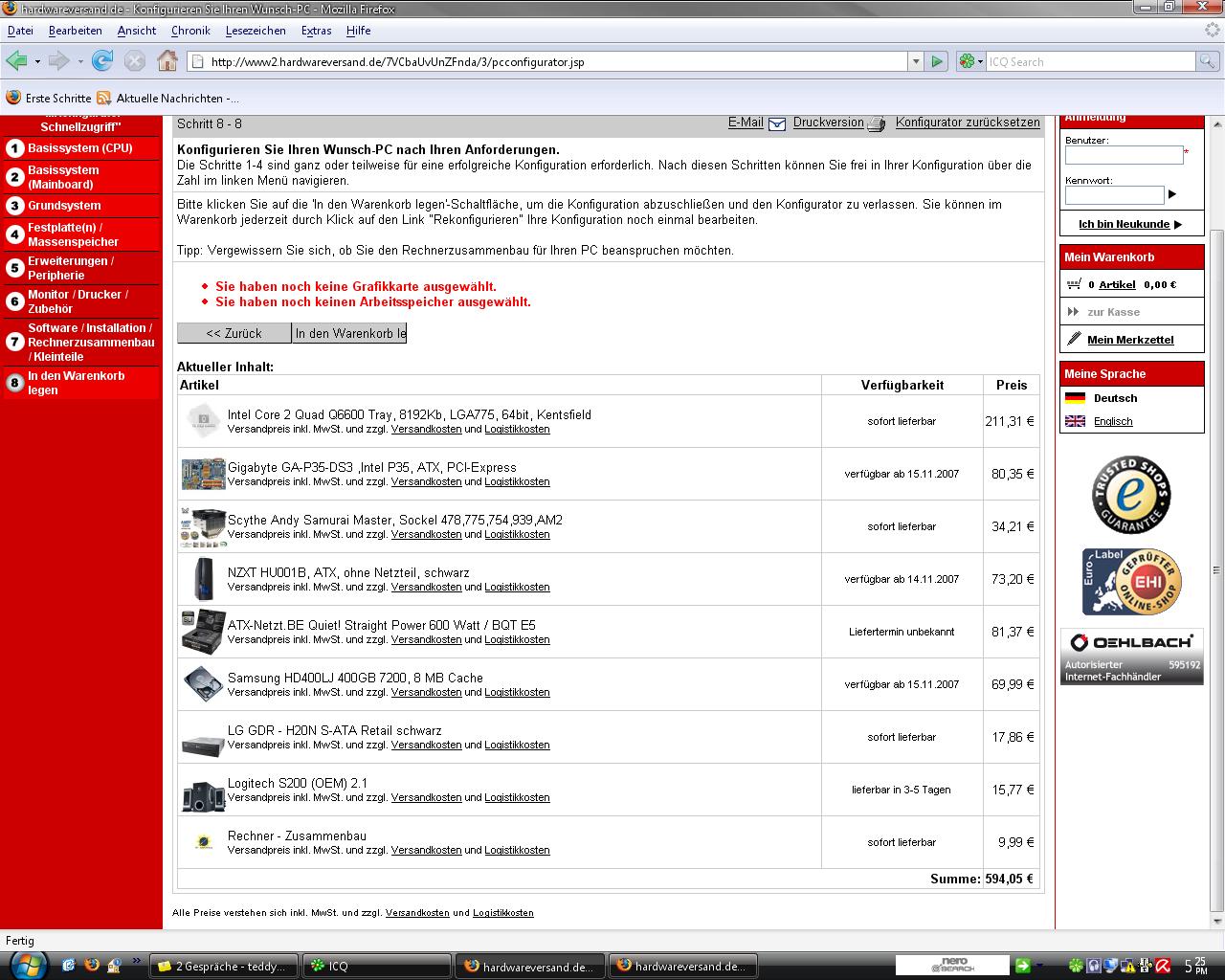The image size is (1225, 980).
Task: Select step 8 In den Warenkorb legen
Action: click(x=80, y=383)
